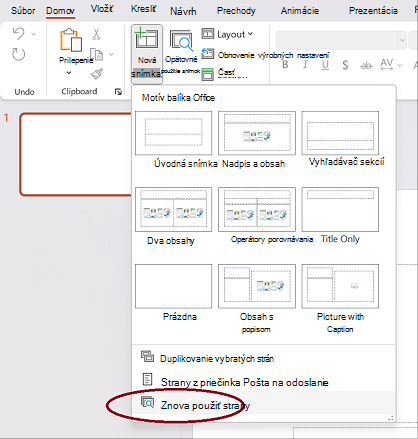Switch to the Vložiť tab

[102, 9]
